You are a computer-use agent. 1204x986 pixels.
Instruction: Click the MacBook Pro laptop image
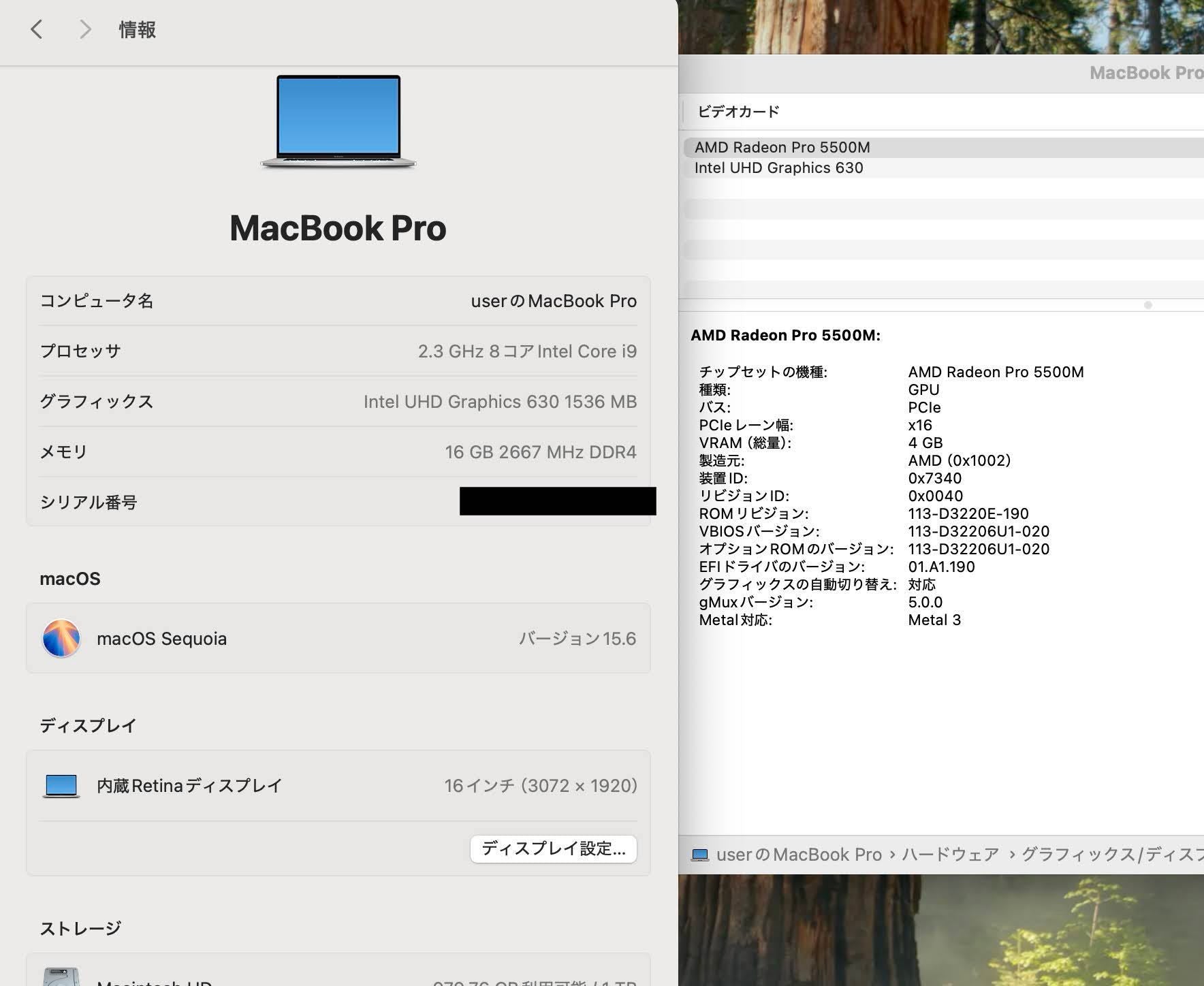tap(338, 121)
